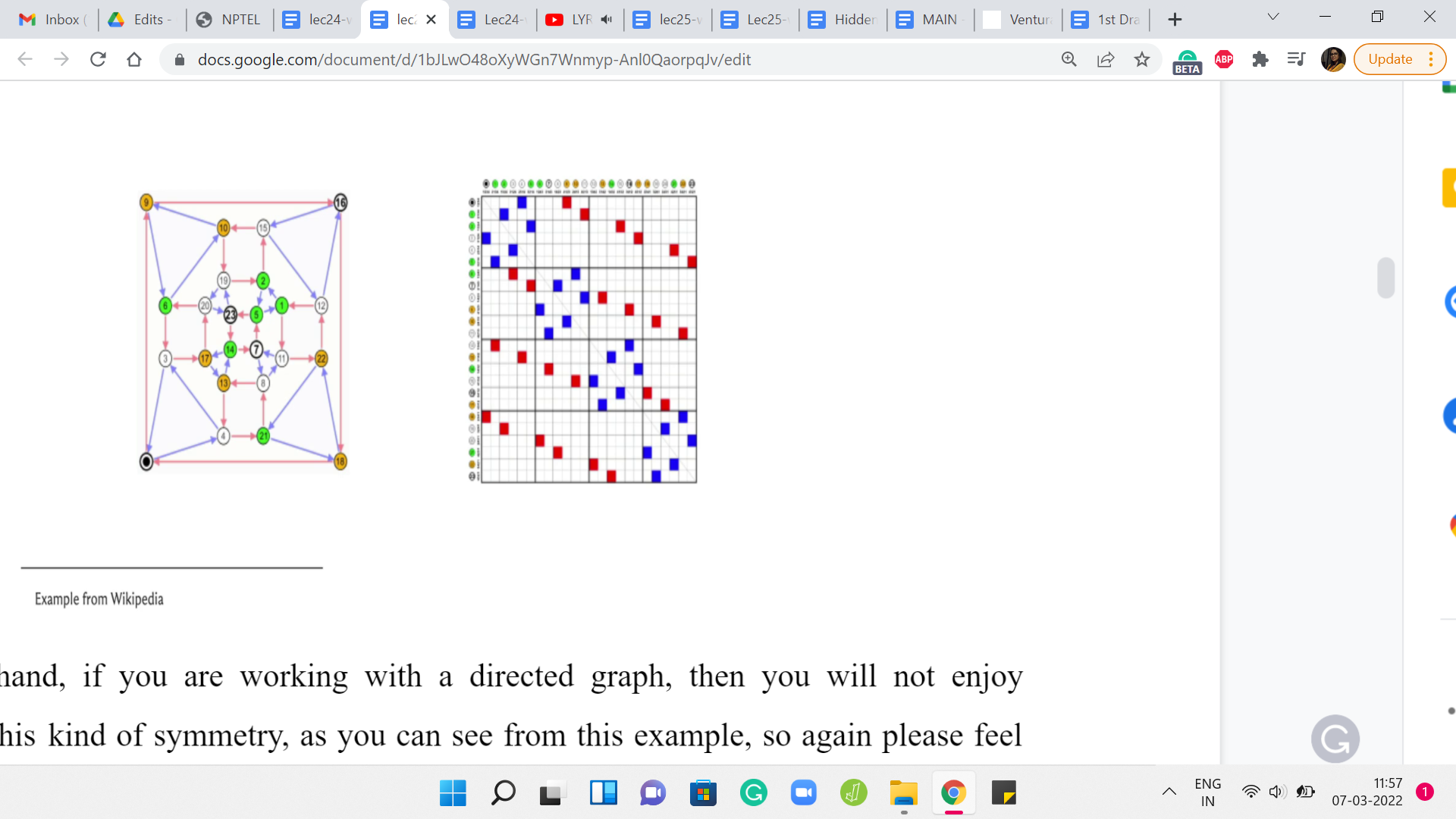Mute the YouTube LYR tab audio
Image resolution: width=1456 pixels, height=819 pixels.
607,20
